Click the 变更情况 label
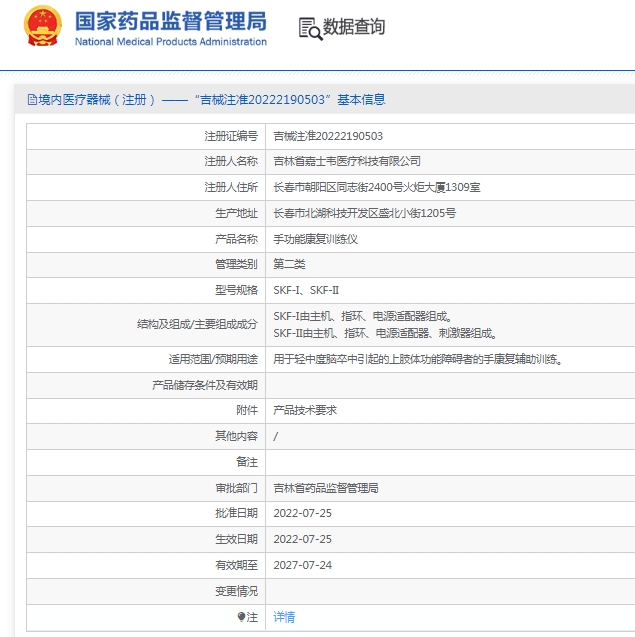Viewport: 635px width, 637px height. tap(236, 591)
